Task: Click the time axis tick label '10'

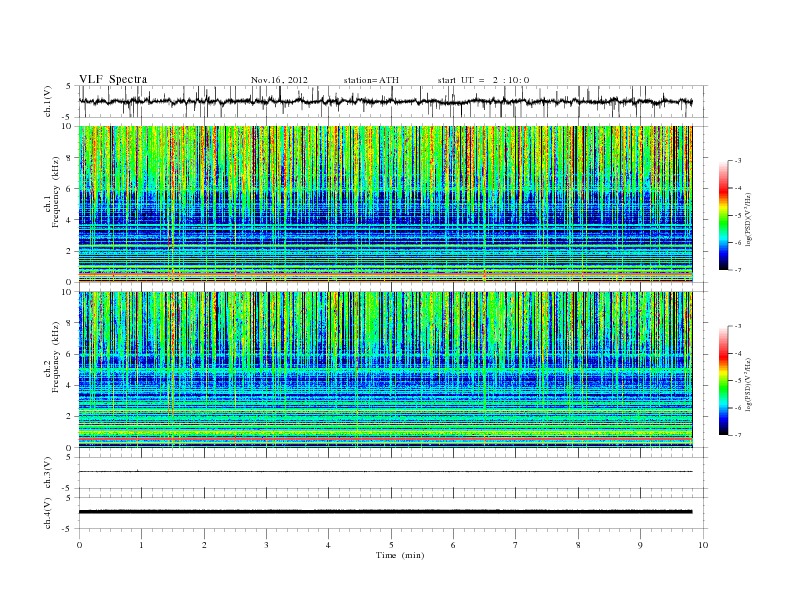Action: point(703,545)
